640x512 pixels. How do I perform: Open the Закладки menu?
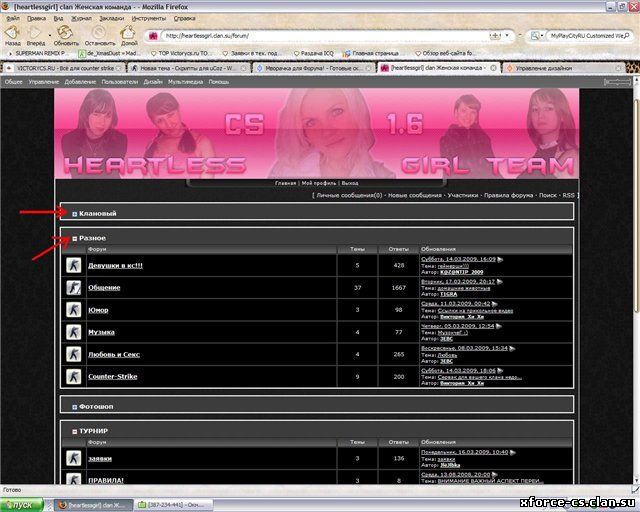point(111,18)
